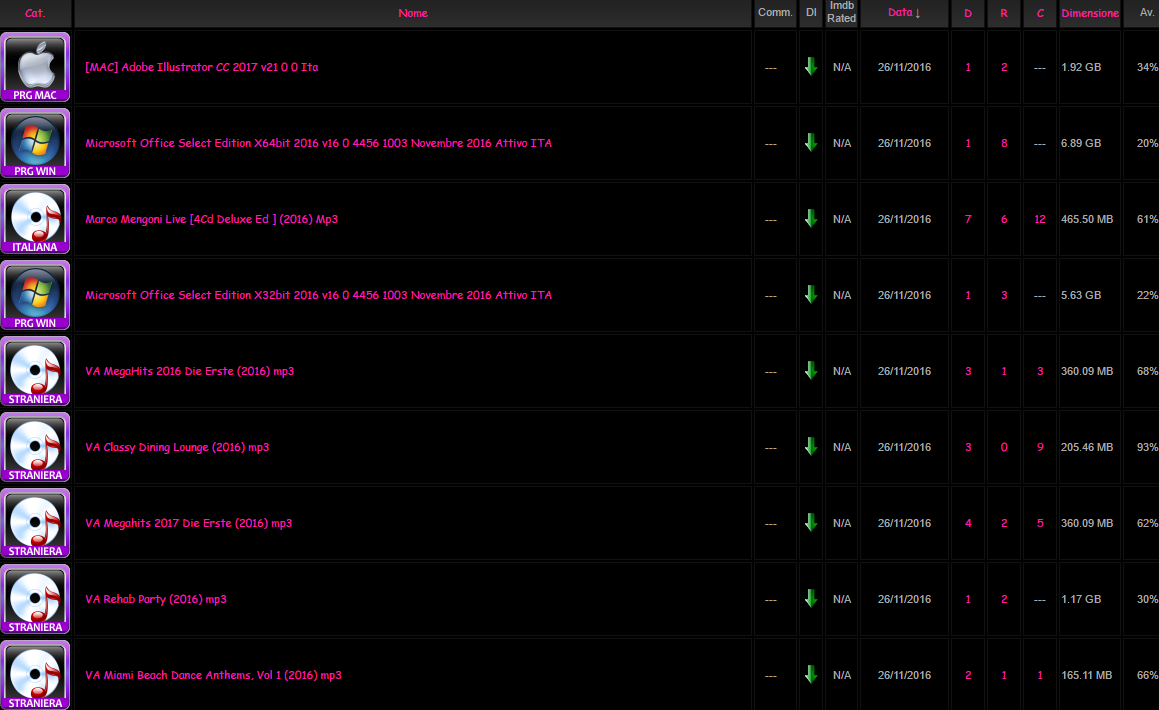Click size 465.50 MB cell

click(1087, 219)
